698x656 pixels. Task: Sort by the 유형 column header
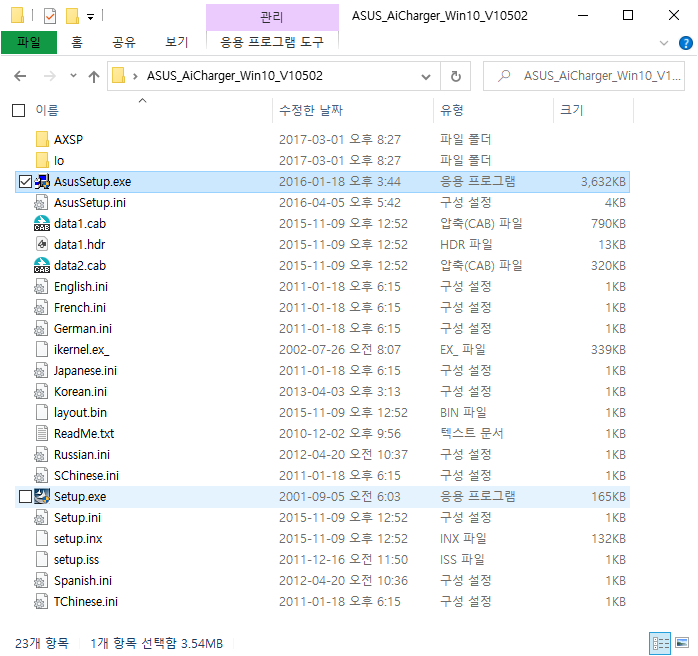(452, 110)
